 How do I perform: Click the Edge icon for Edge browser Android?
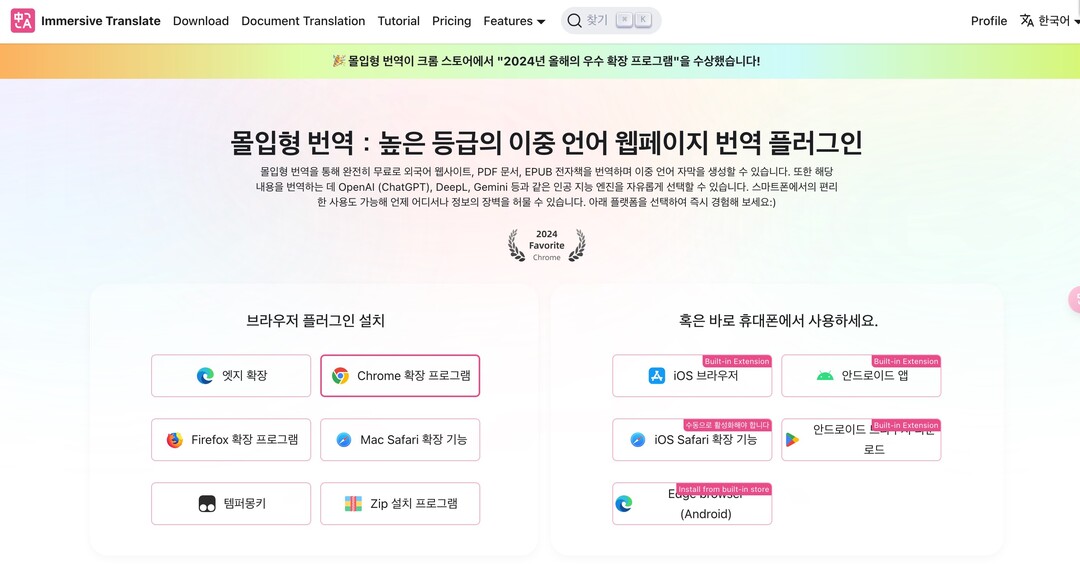coord(624,504)
